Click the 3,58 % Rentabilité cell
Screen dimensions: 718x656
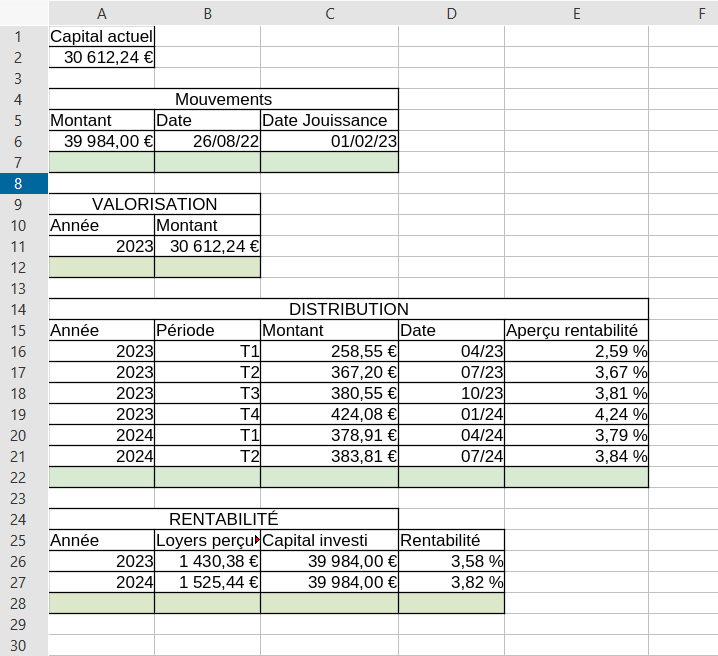coord(451,561)
